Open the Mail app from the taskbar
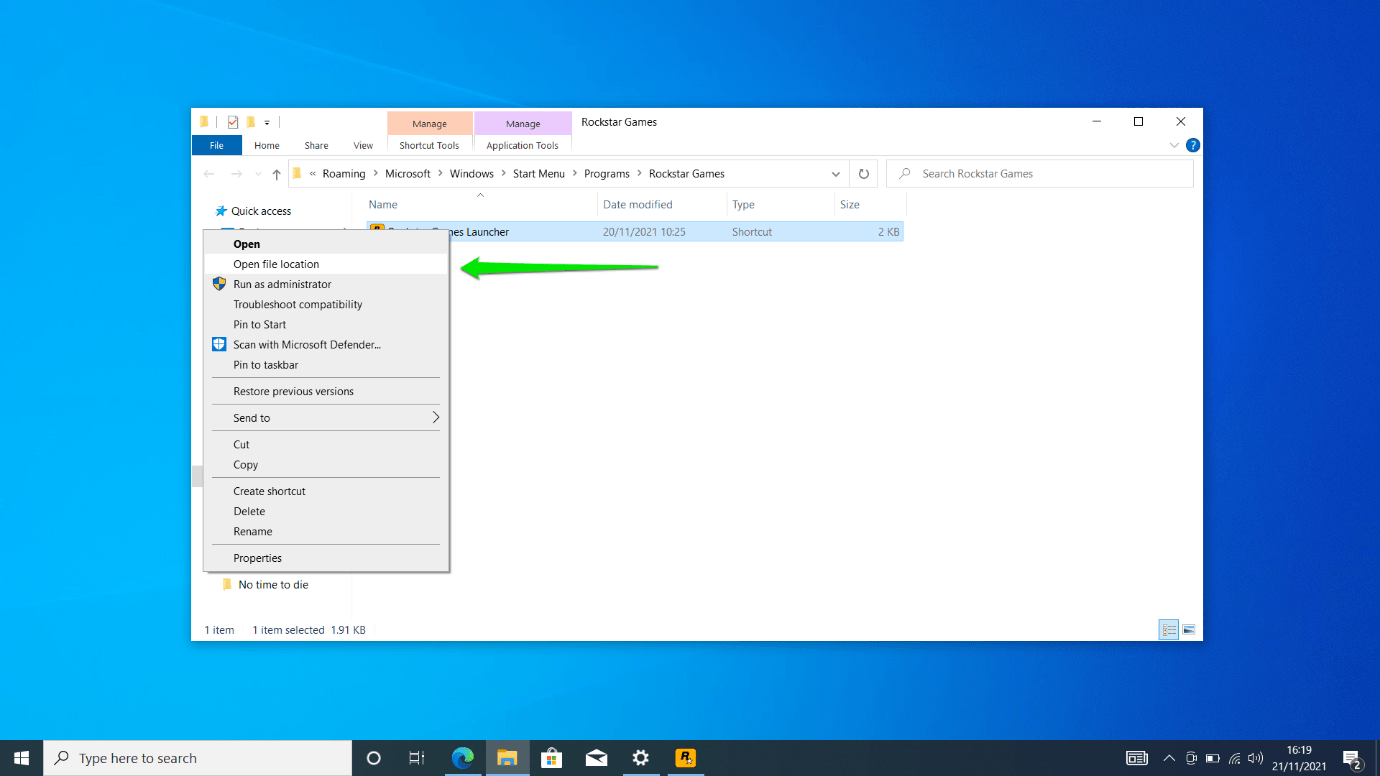 [x=596, y=757]
